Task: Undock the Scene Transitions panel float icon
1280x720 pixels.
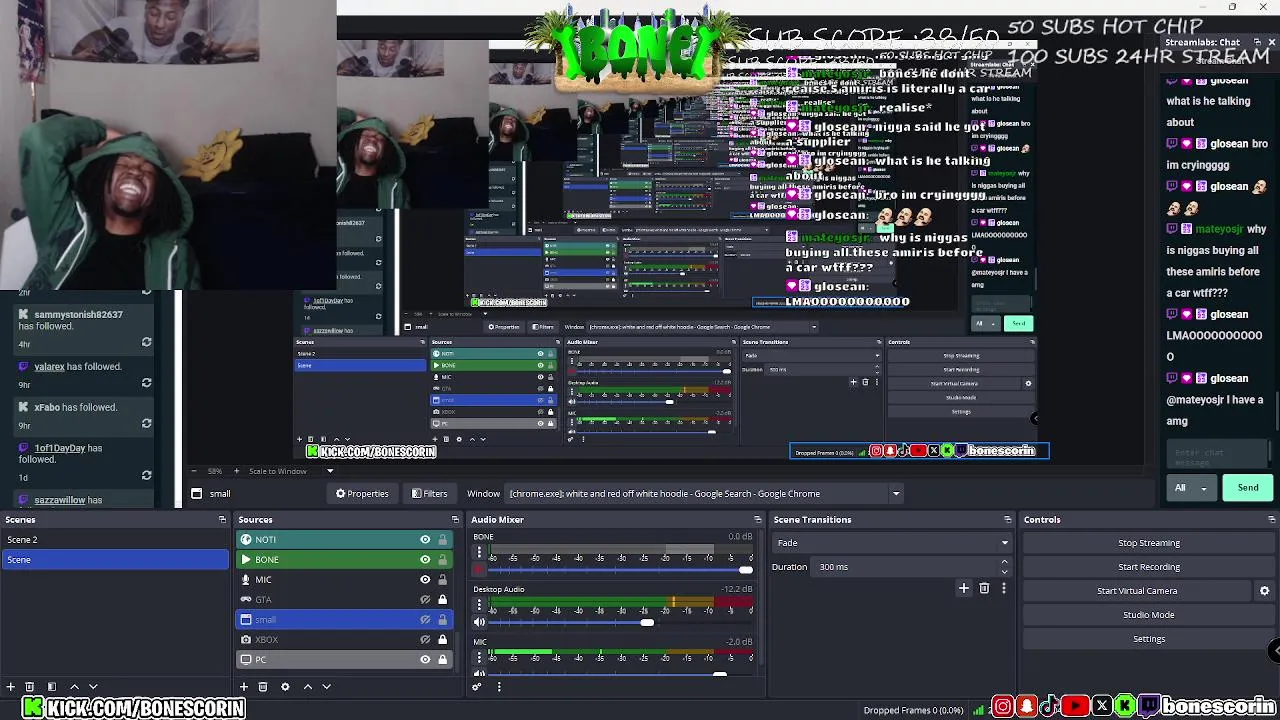Action: click(x=1007, y=520)
